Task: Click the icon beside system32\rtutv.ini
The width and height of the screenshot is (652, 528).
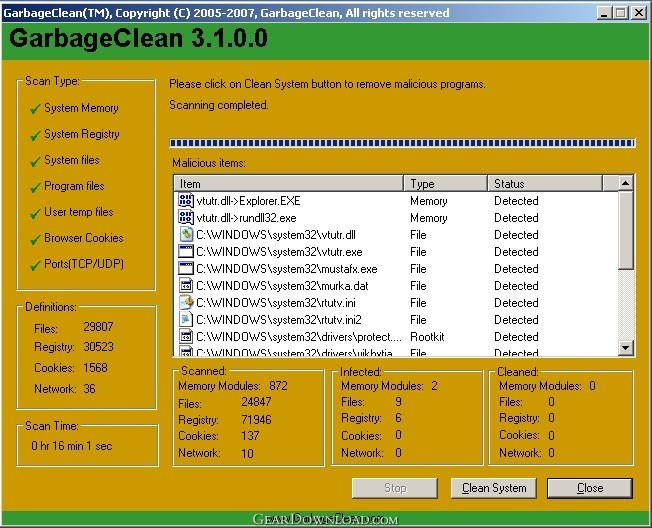Action: (x=186, y=303)
